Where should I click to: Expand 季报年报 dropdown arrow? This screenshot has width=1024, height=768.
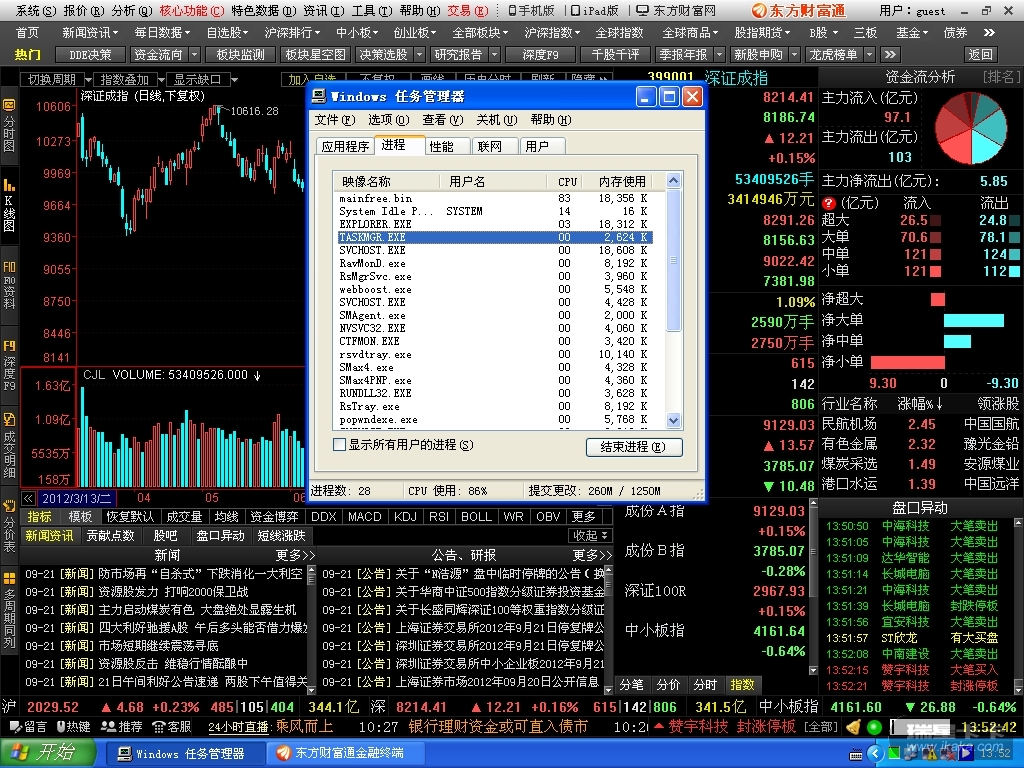coord(720,55)
